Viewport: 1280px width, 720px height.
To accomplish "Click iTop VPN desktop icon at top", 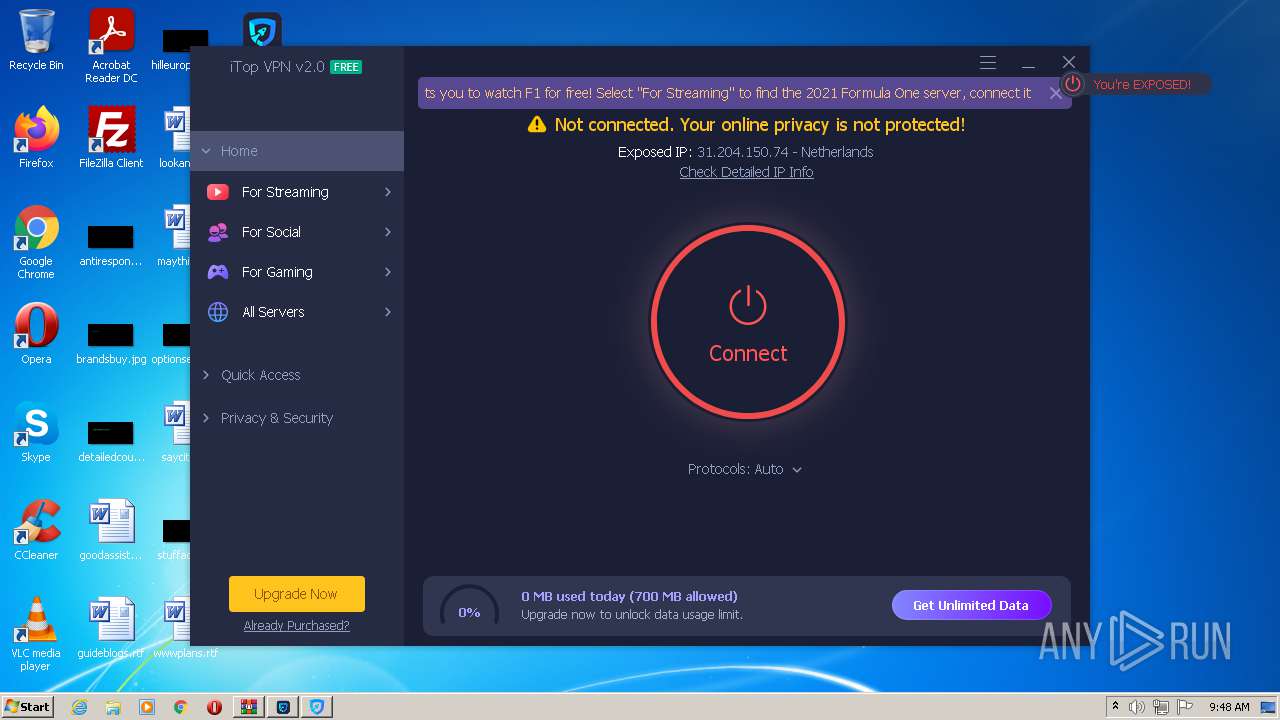I will [x=262, y=30].
